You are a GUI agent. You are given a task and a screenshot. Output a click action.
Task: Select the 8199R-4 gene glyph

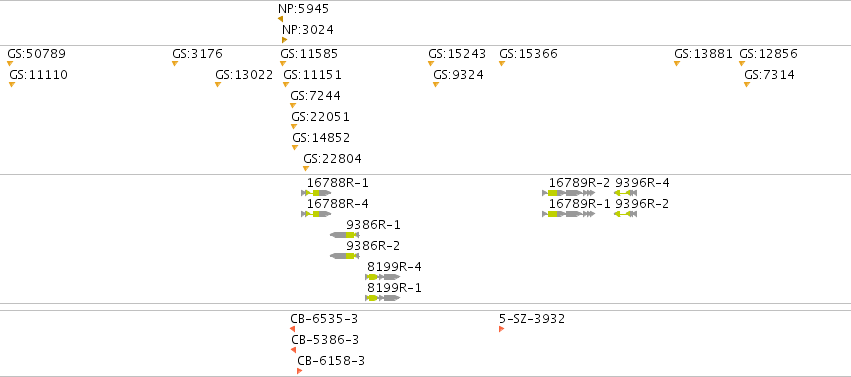[x=383, y=277]
